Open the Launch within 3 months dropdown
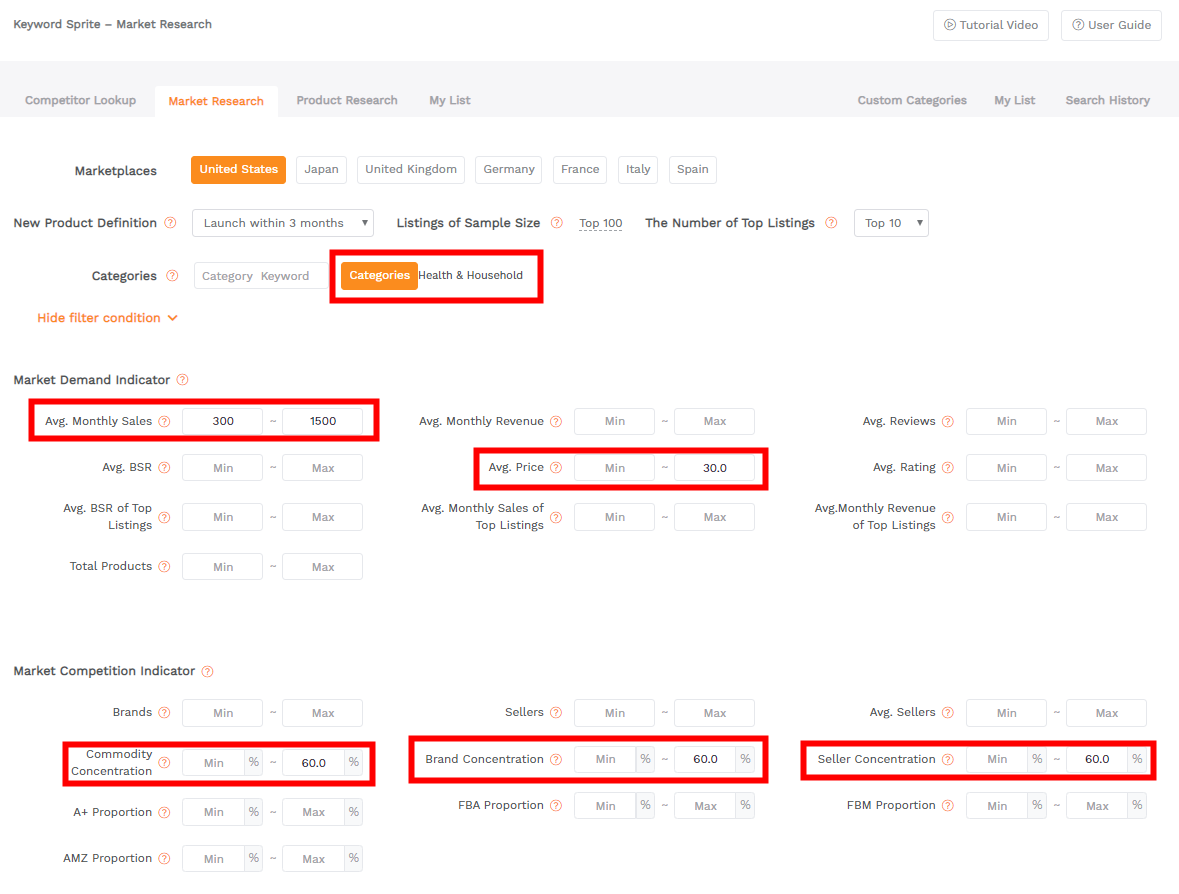The image size is (1179, 894). [282, 223]
